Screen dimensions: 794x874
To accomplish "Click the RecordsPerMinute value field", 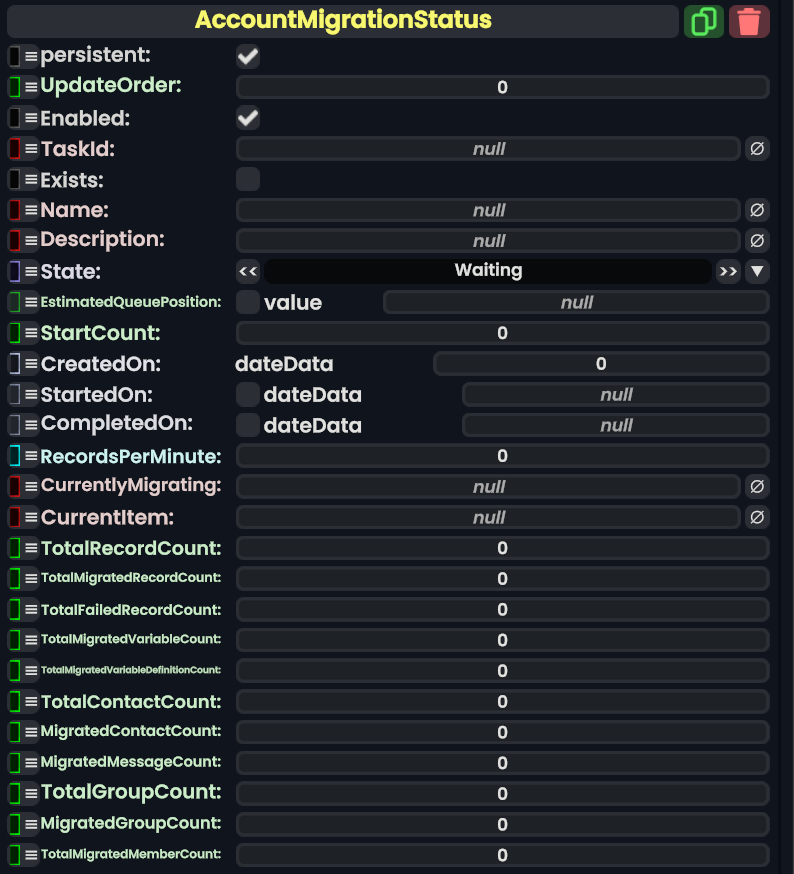I will [x=502, y=456].
